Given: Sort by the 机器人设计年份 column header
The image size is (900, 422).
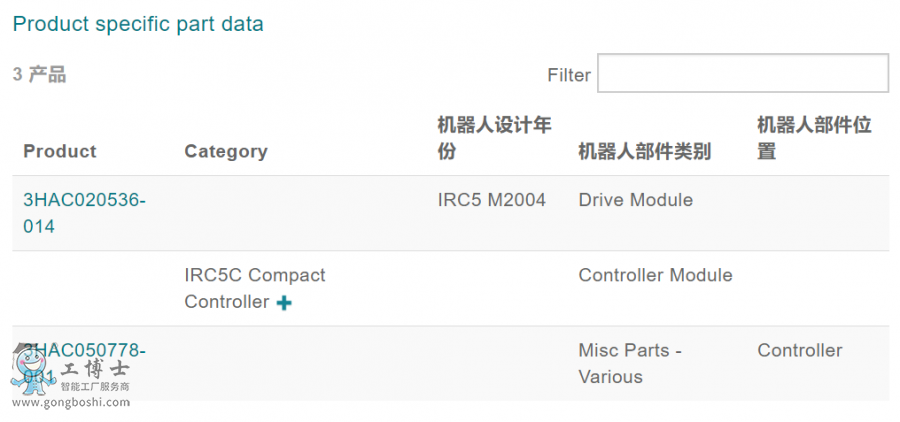Looking at the screenshot, I should [494, 138].
